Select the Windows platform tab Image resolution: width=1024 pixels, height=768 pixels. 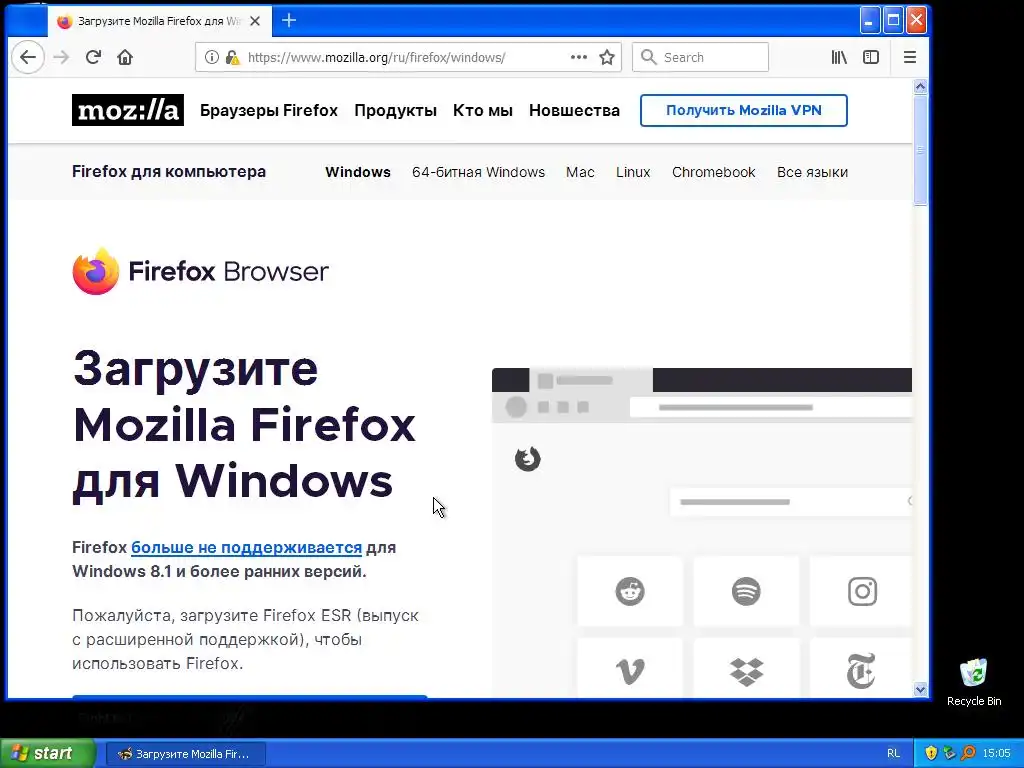click(358, 172)
